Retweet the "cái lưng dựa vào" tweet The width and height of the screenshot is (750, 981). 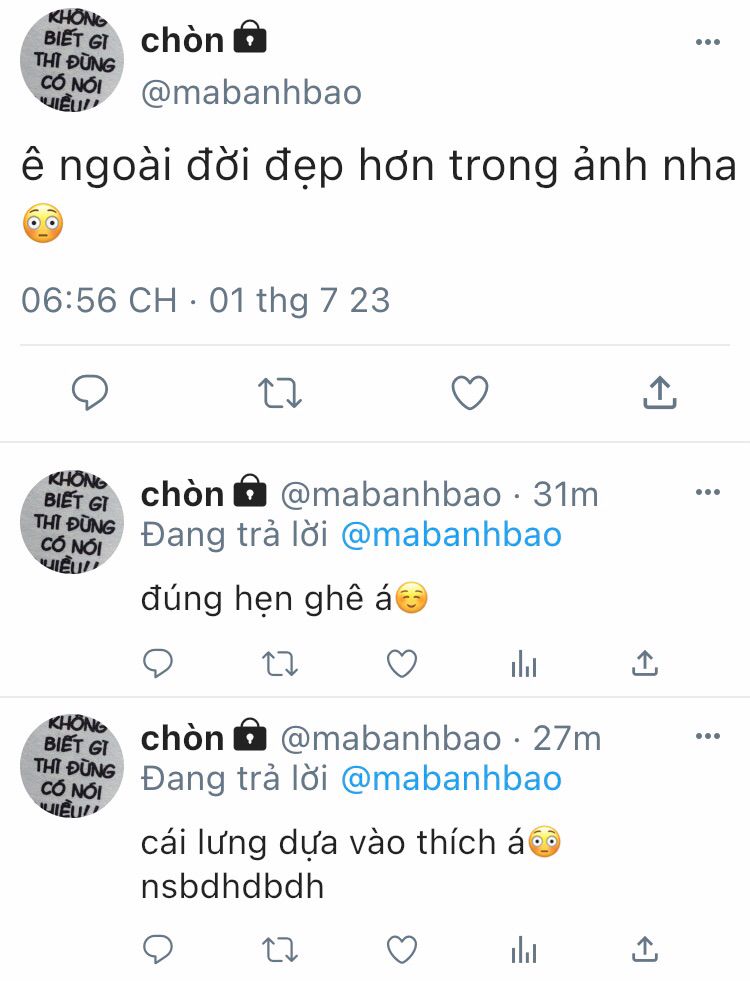click(x=280, y=950)
